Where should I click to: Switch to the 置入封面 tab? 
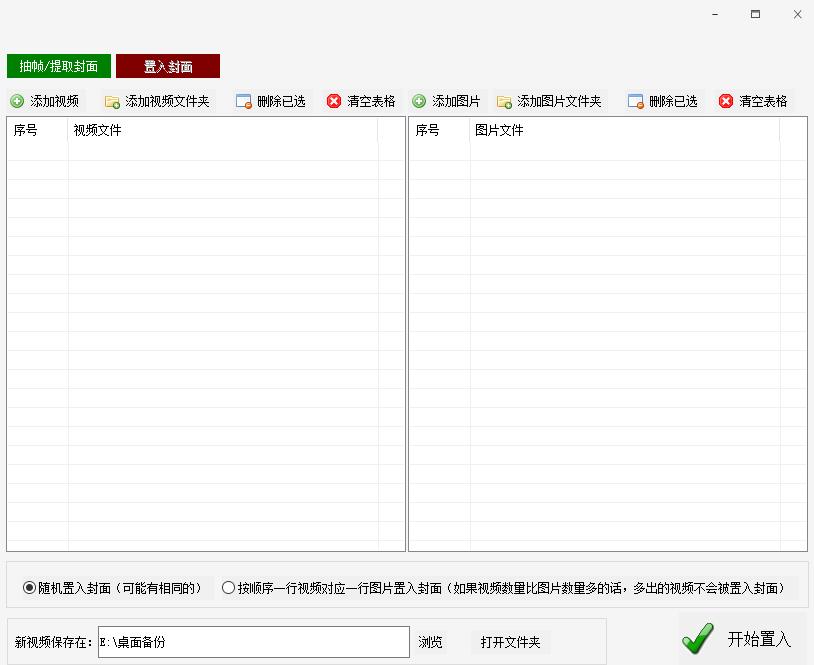tap(167, 65)
